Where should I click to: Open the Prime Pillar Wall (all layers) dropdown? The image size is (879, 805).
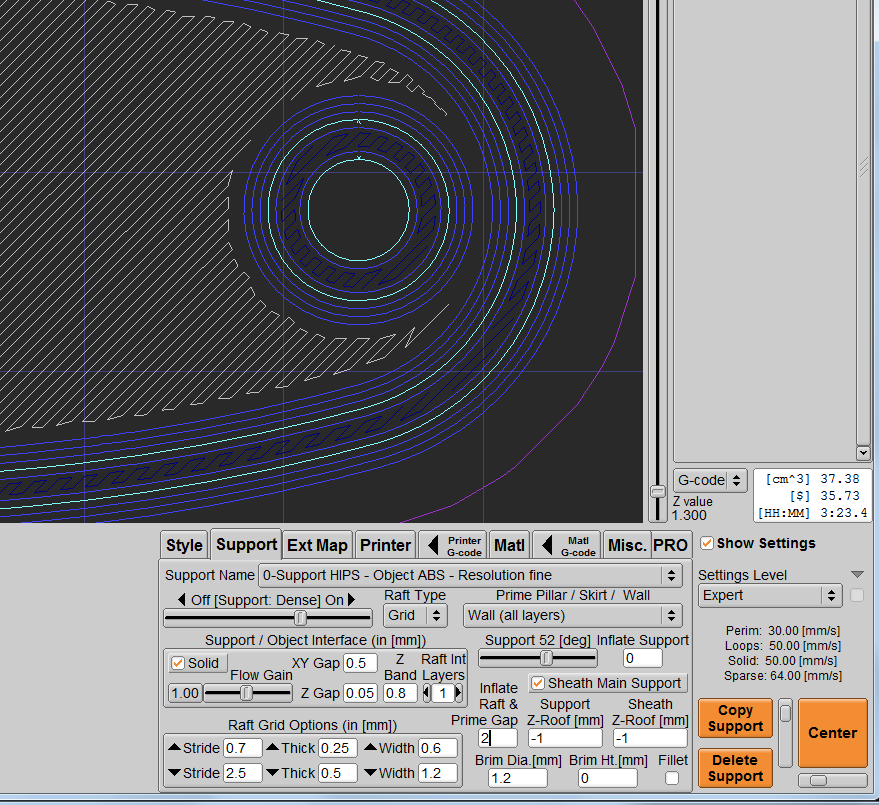(572, 615)
